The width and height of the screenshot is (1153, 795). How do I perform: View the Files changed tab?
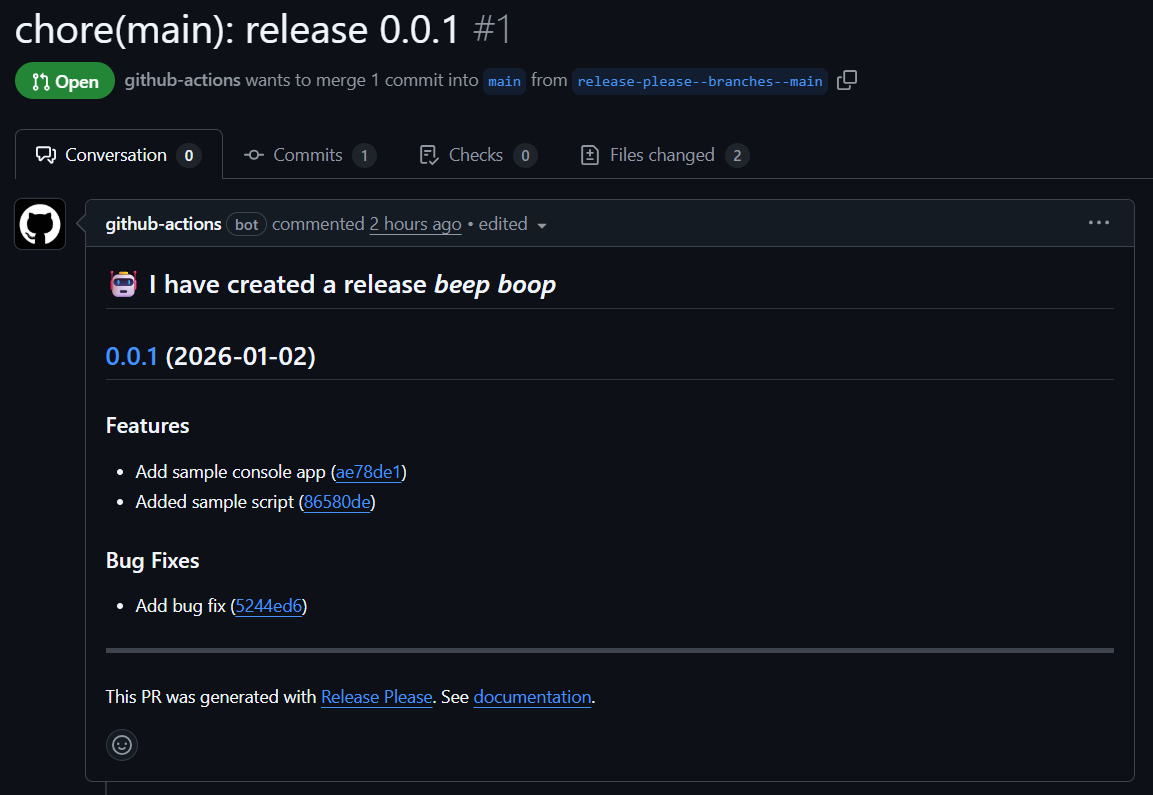pyautogui.click(x=664, y=155)
